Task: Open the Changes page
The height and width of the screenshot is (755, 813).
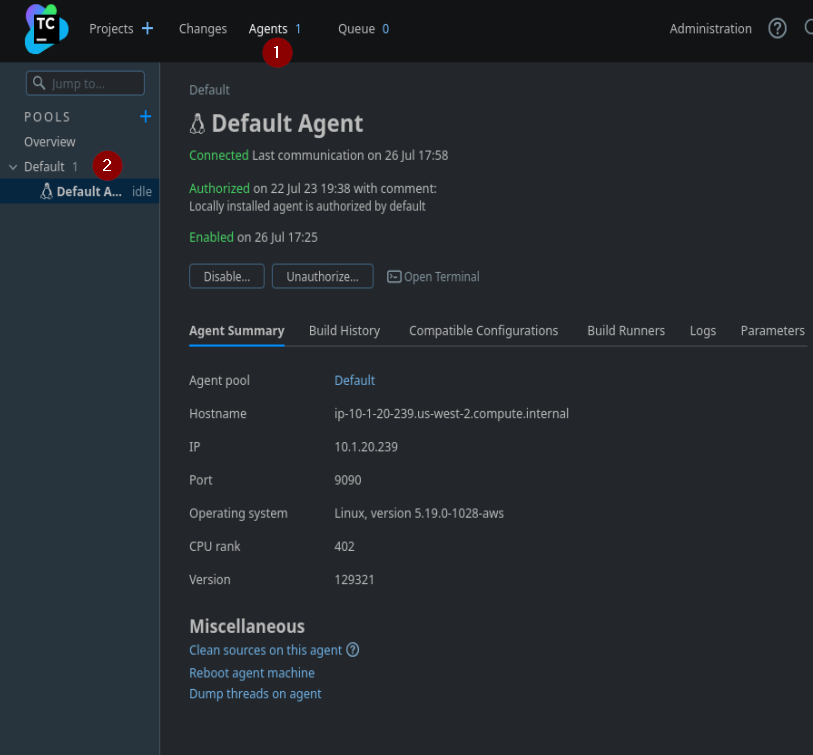Action: click(203, 29)
